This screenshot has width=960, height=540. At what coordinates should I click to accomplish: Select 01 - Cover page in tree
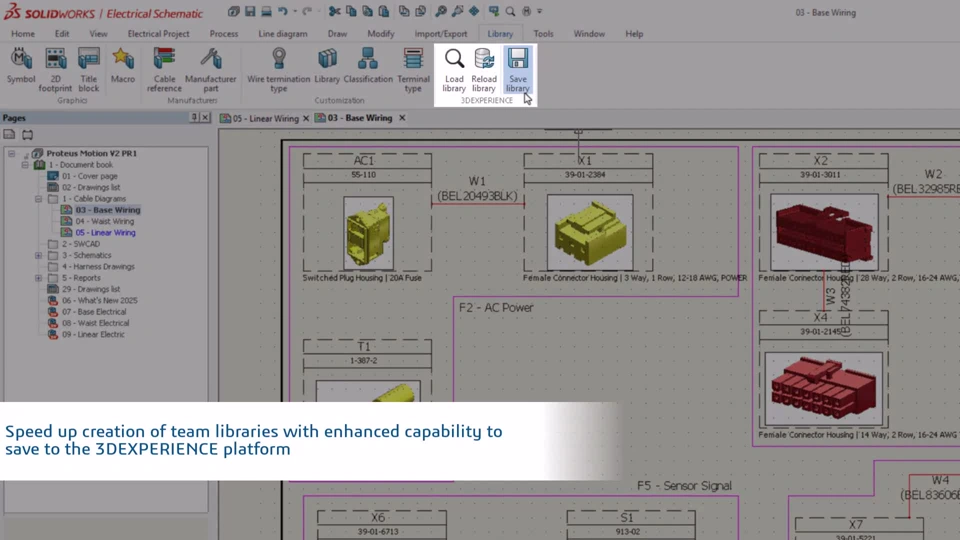click(89, 176)
